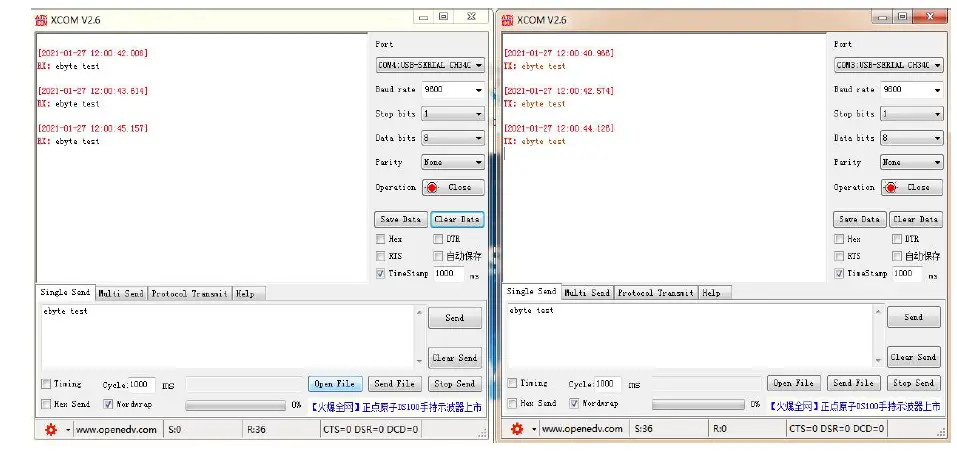Open Data bits dropdown in left window
The width and height of the screenshot is (957, 456).
453,139
